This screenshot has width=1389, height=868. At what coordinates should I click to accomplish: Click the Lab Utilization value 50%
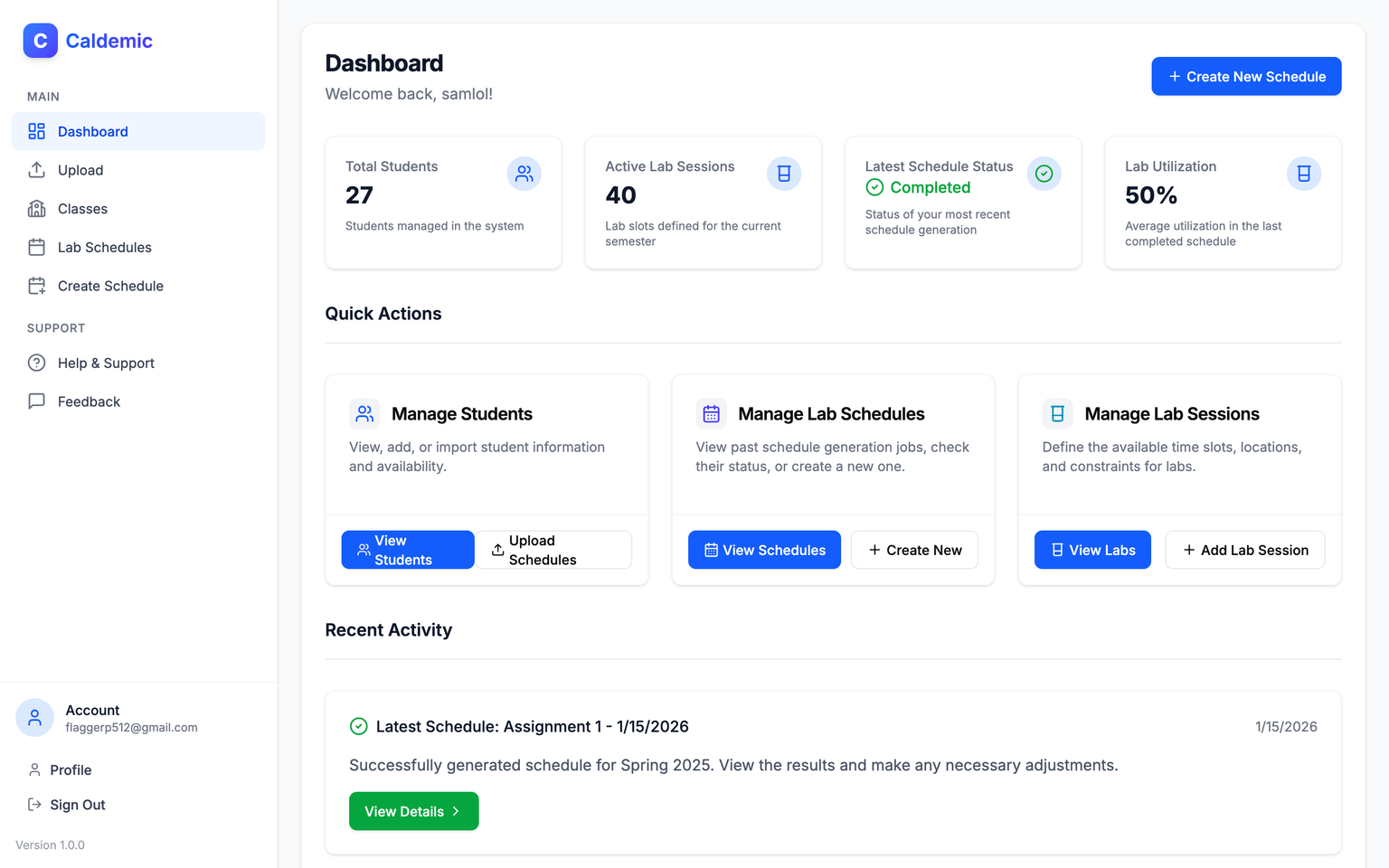(1150, 195)
